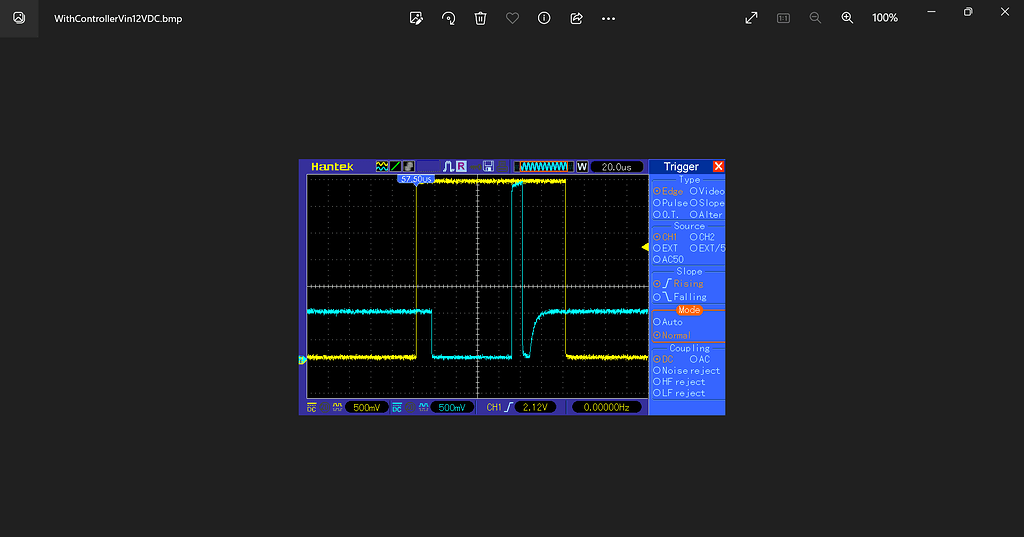This screenshot has width=1024, height=537.
Task: Select AC trigger coupling
Action: coord(700,359)
